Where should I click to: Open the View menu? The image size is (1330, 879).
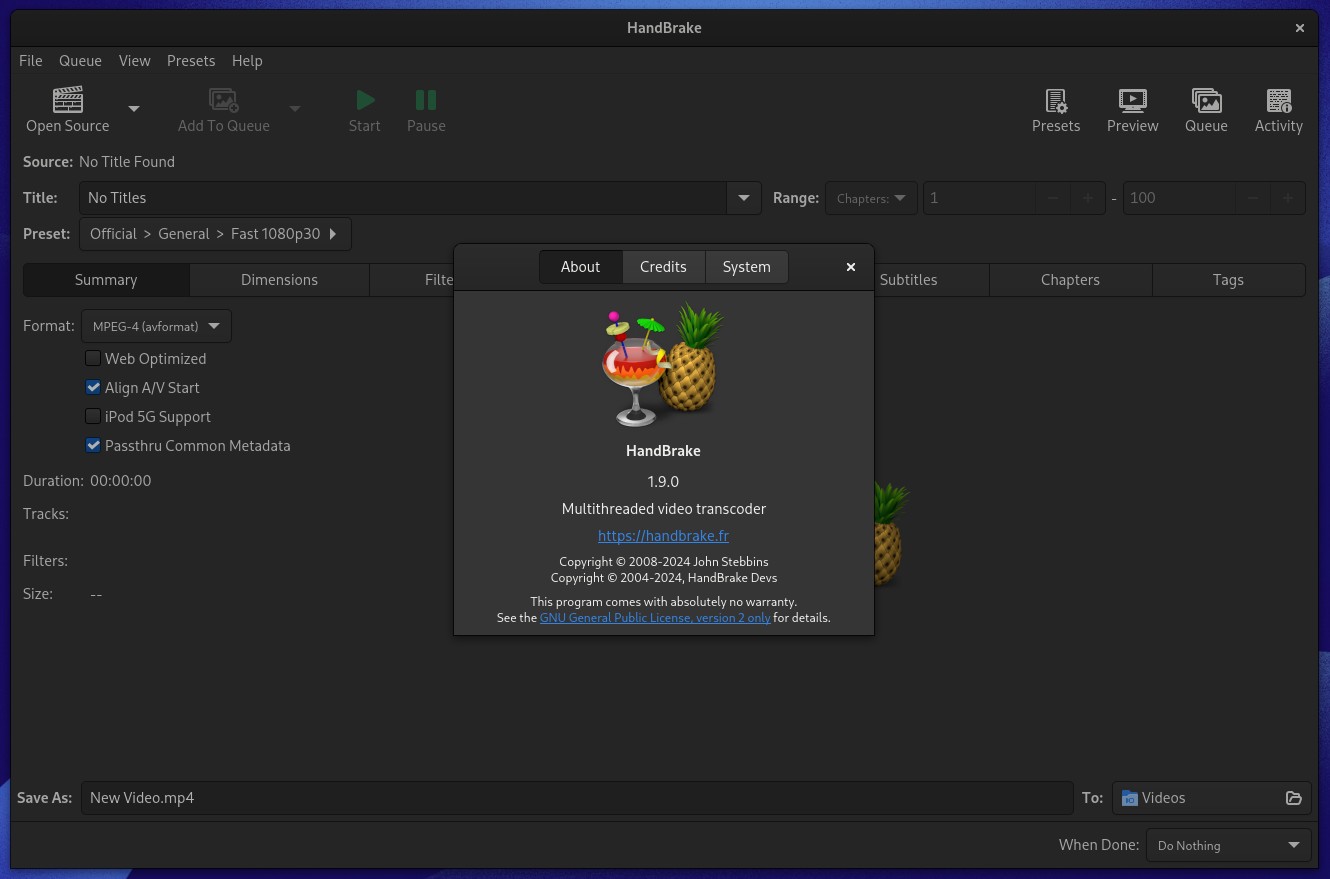[x=134, y=61]
